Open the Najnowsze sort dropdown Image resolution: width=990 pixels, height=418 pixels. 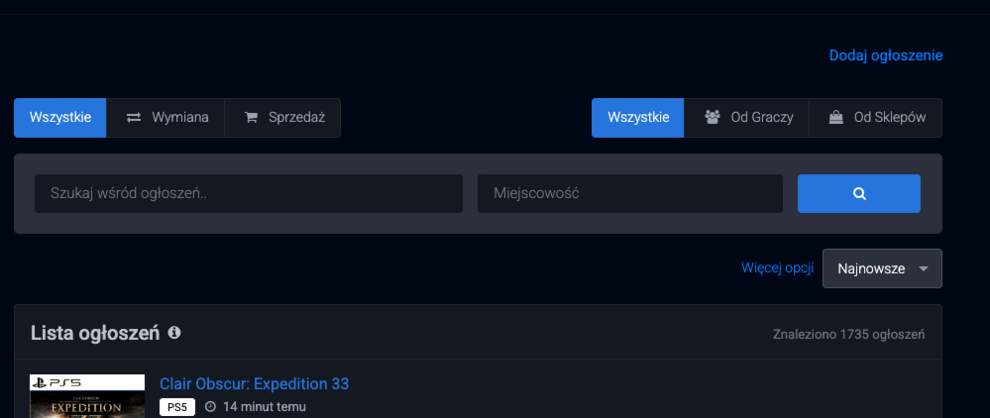pos(882,269)
